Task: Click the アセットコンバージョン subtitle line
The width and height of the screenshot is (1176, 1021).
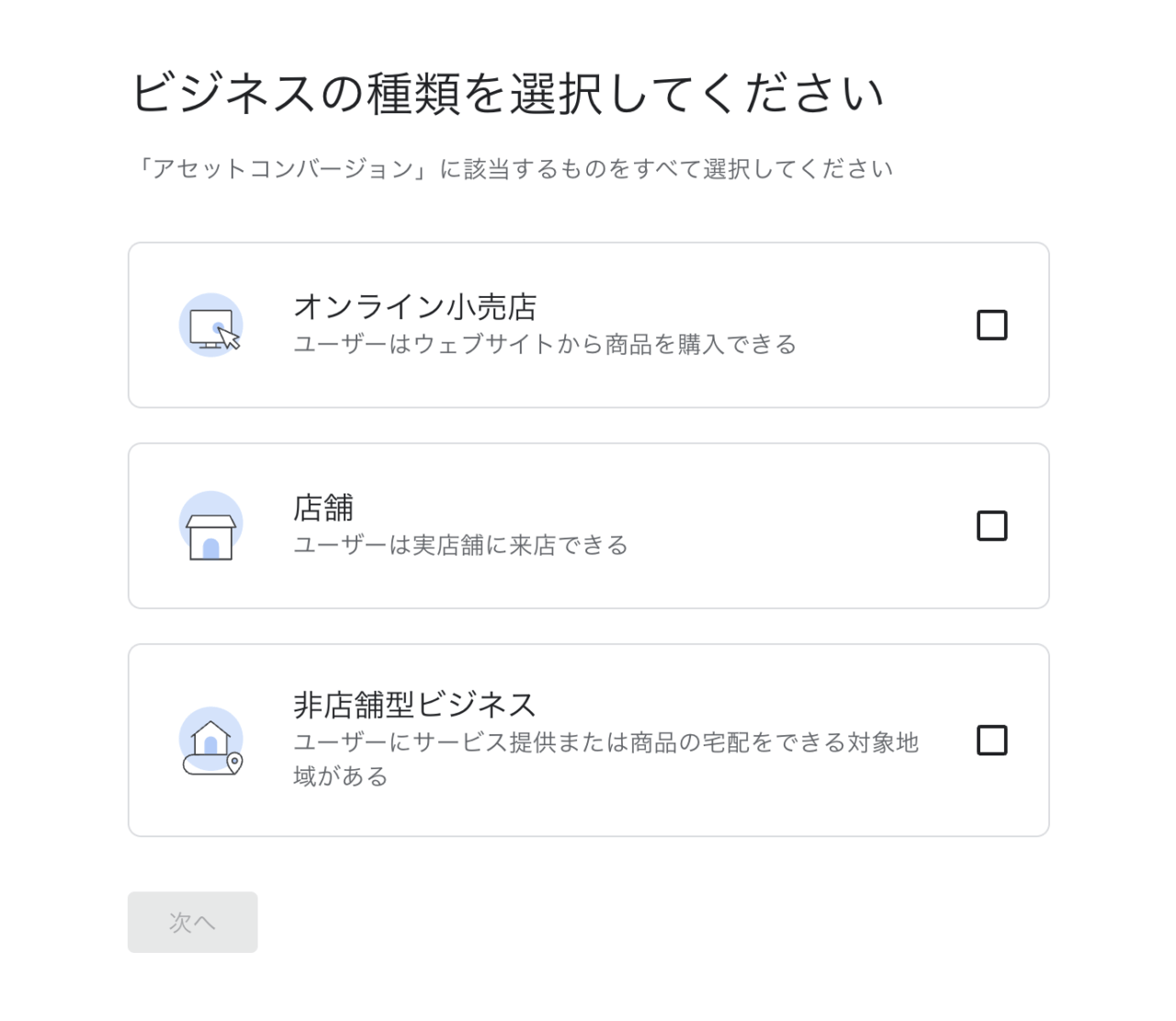Action: click(x=511, y=169)
